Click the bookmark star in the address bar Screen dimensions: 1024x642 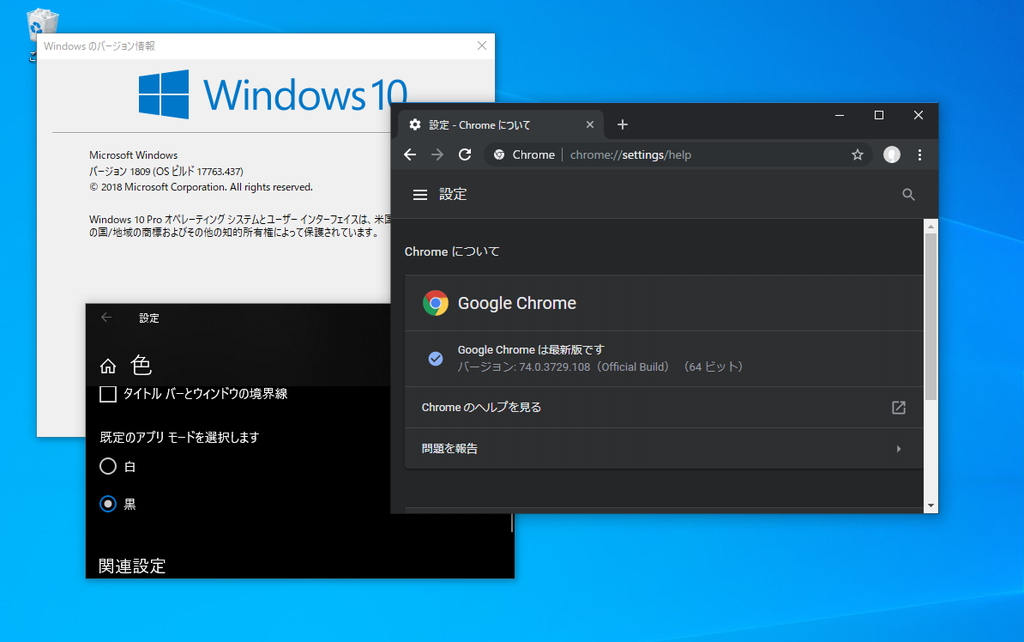(857, 154)
